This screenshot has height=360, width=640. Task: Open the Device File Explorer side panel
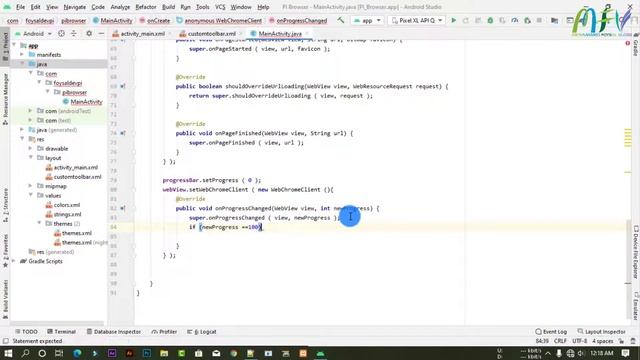pos(636,252)
